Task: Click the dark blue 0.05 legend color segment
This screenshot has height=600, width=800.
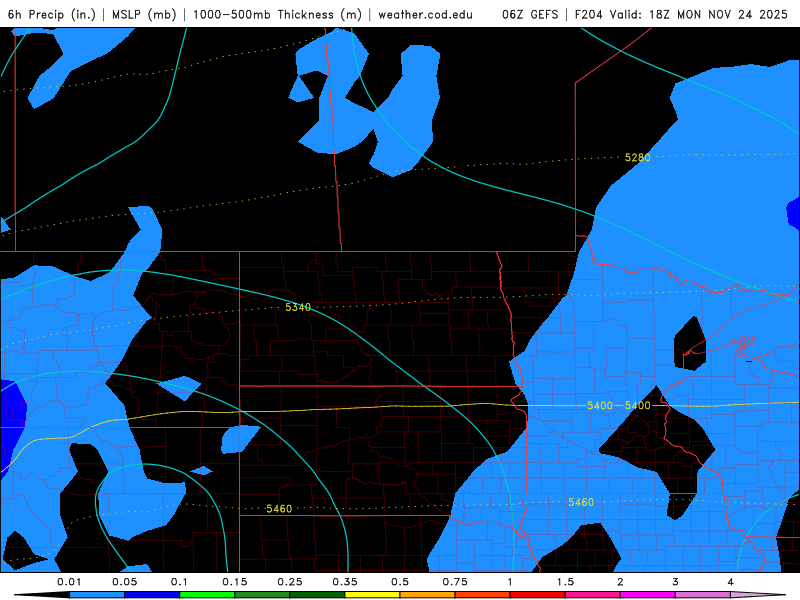Action: (152, 595)
